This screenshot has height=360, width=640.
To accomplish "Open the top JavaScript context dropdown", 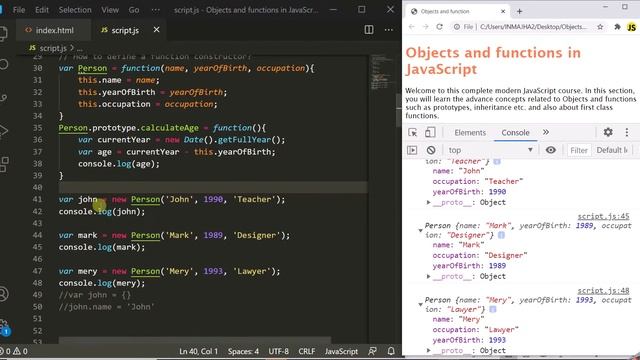I will (490, 150).
